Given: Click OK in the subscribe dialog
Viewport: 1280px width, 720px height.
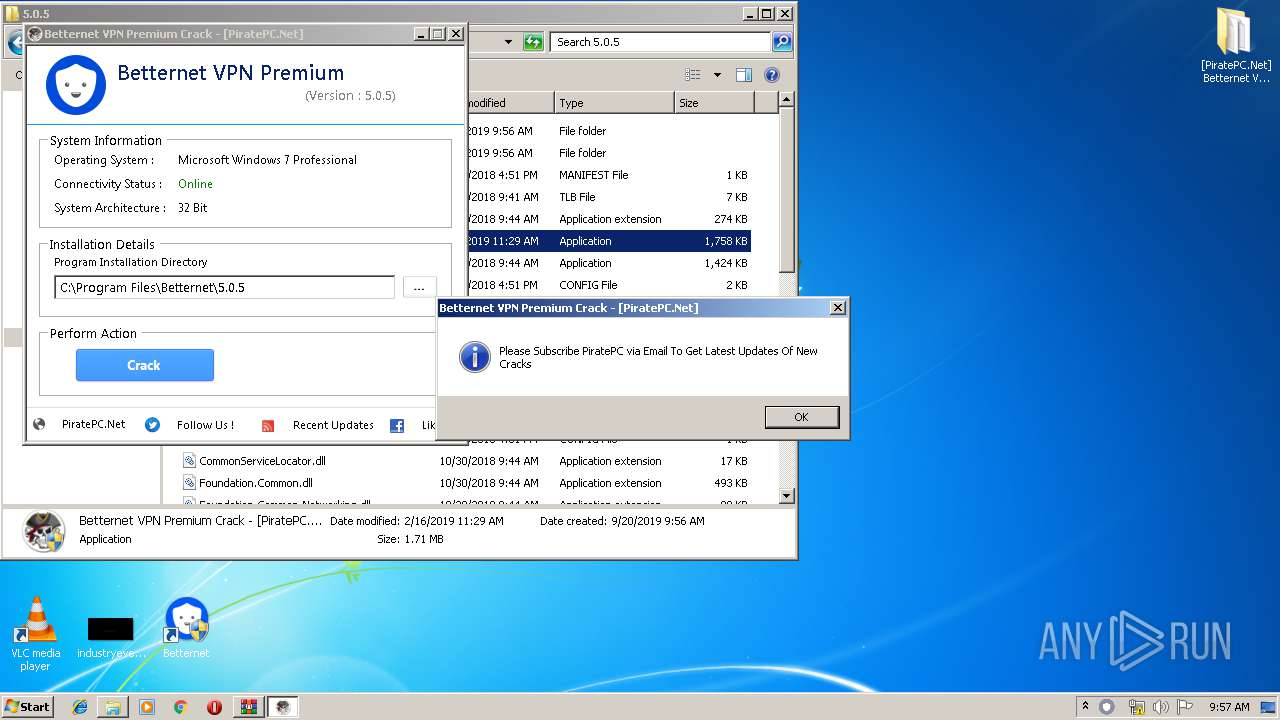Looking at the screenshot, I should pyautogui.click(x=801, y=417).
